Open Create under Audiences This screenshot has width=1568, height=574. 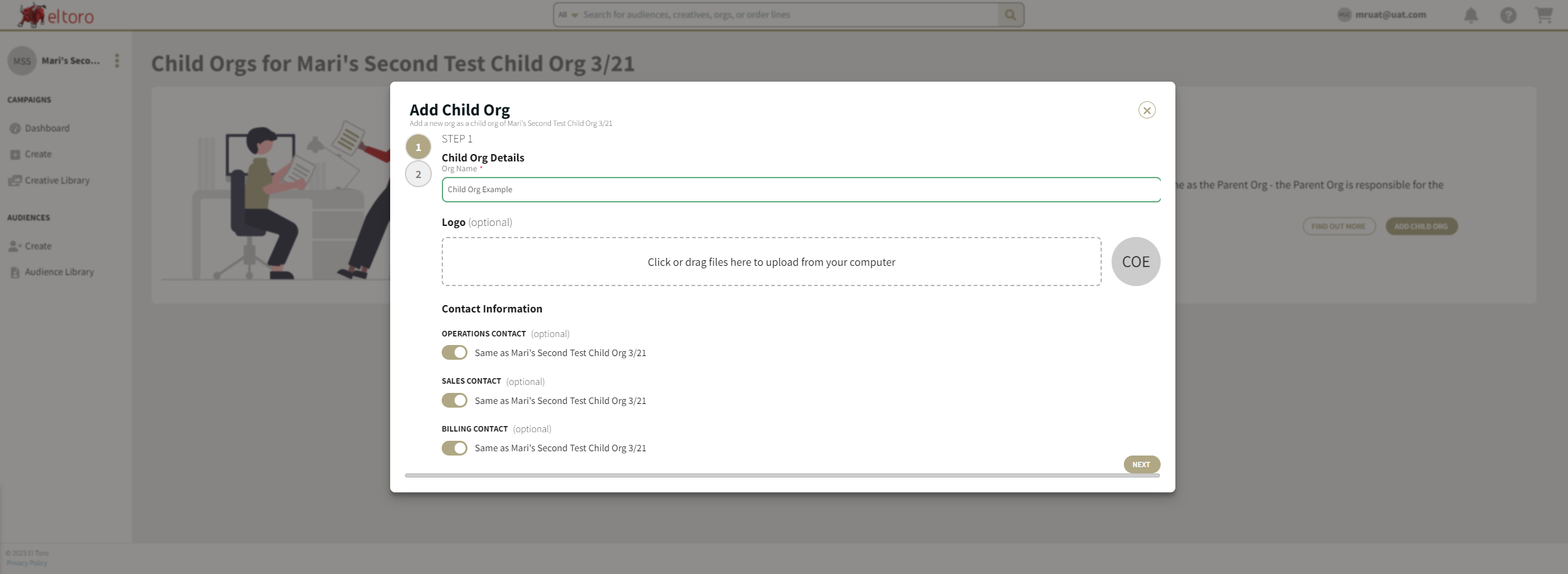click(38, 246)
